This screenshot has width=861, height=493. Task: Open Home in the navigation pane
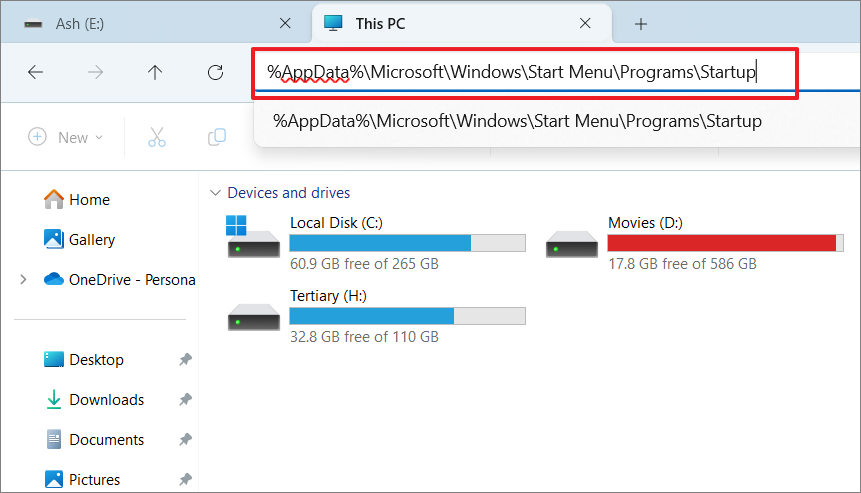(90, 200)
